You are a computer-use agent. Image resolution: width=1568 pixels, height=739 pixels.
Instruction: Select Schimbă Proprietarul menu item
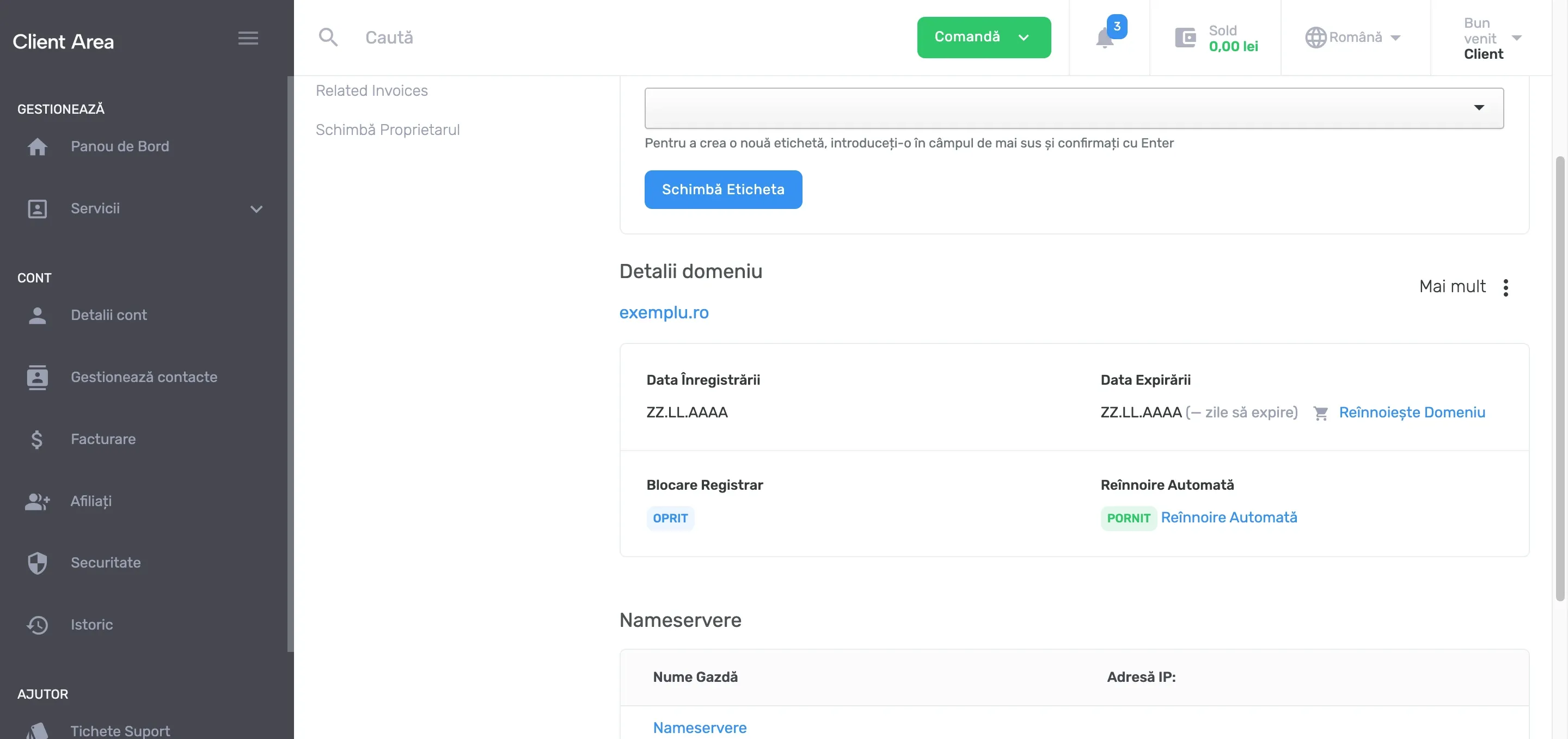tap(387, 130)
